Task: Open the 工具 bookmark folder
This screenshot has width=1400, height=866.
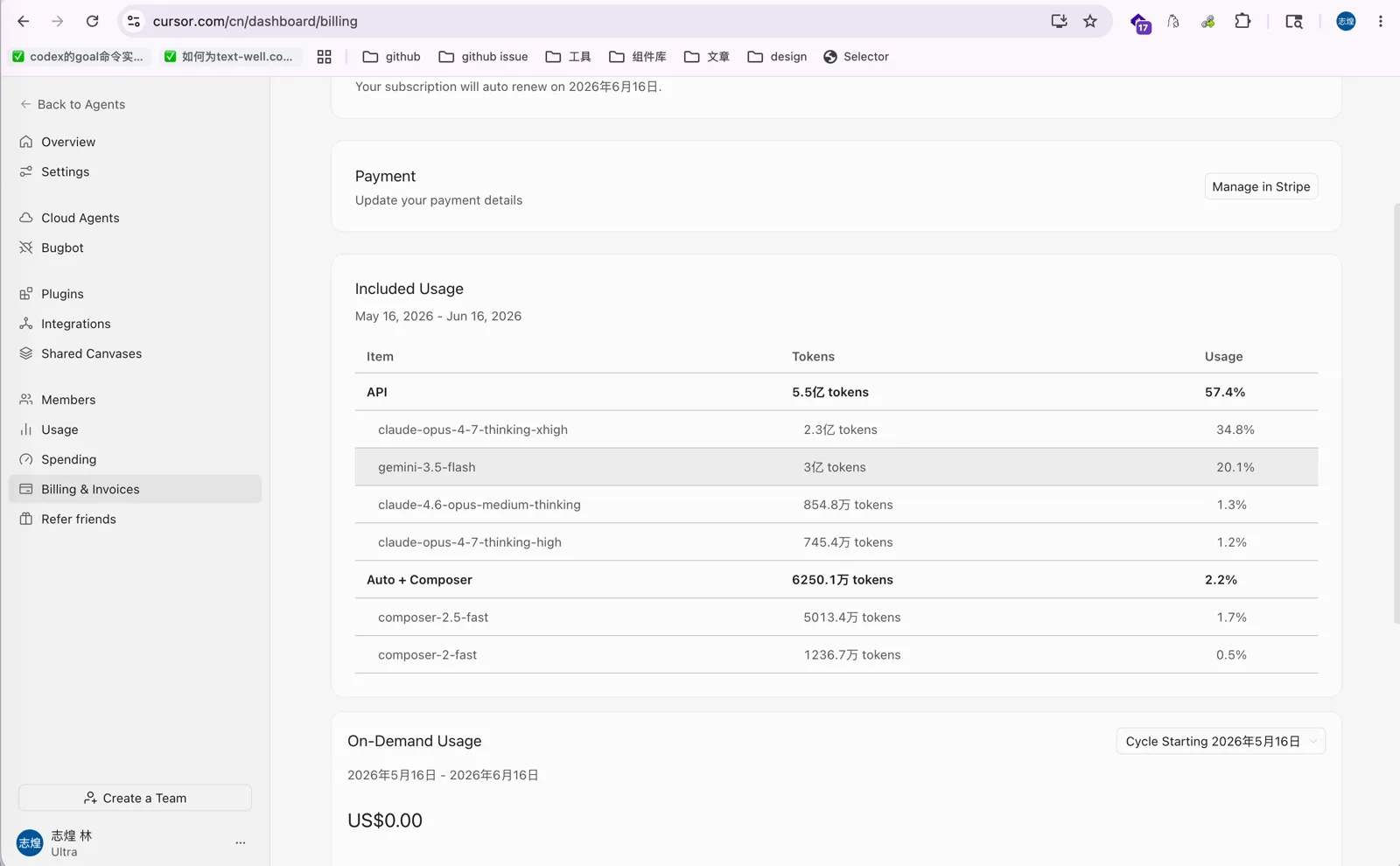Action: tap(569, 57)
